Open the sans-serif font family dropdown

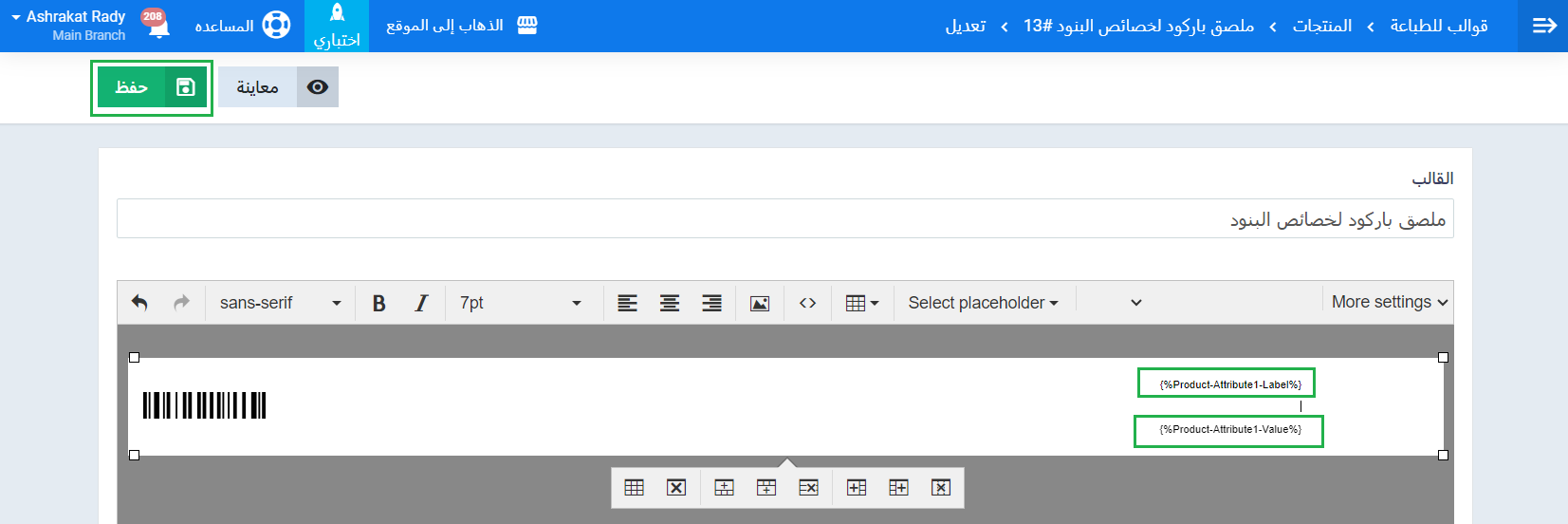click(280, 303)
